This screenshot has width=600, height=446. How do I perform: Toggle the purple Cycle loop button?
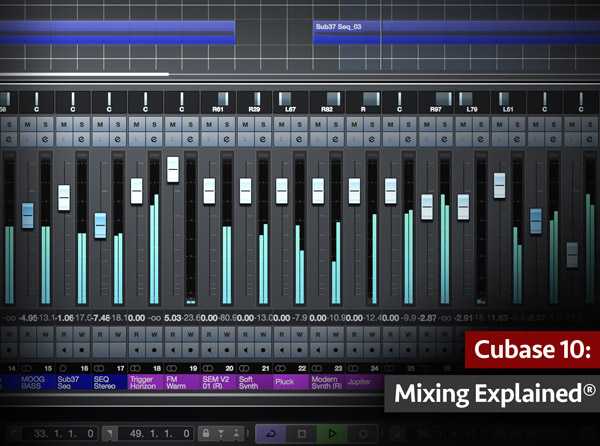tap(271, 433)
